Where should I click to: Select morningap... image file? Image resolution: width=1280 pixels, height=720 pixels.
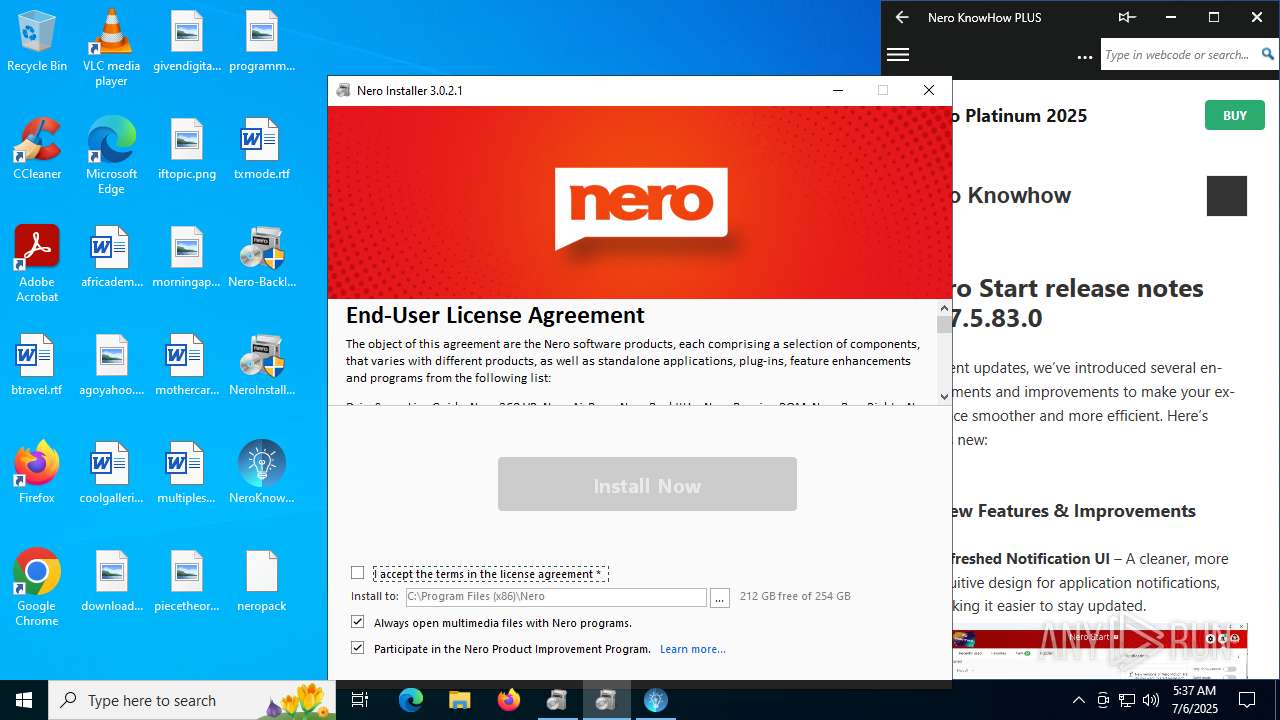187,257
